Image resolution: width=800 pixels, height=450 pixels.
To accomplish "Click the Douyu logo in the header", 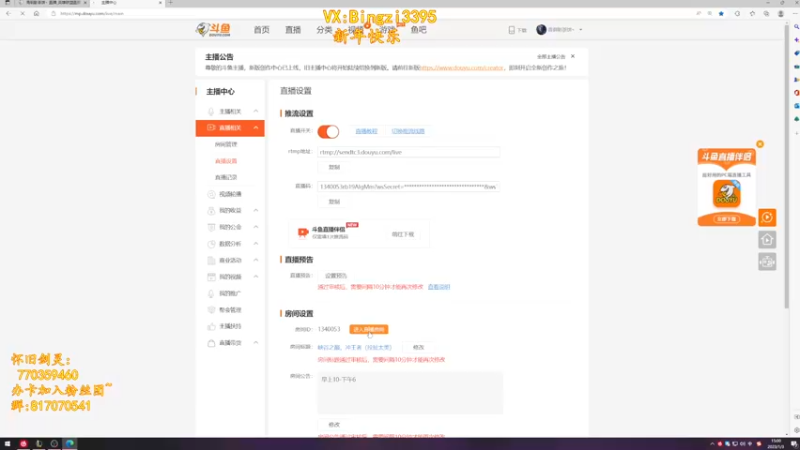I will pyautogui.click(x=213, y=30).
